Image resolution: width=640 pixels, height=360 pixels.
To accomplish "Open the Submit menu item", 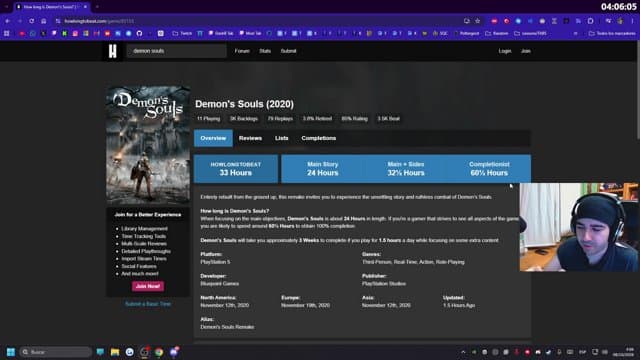I will 288,51.
